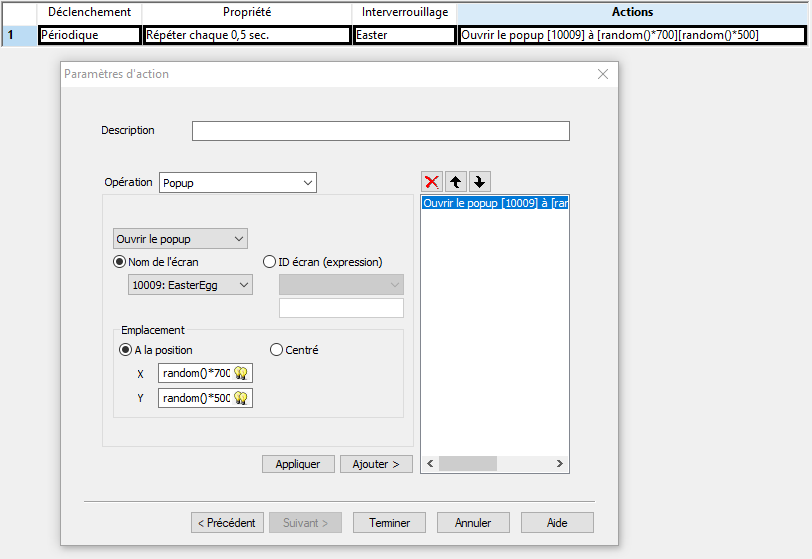Click the red X delete action icon
Image resolution: width=812 pixels, height=559 pixels.
432,182
